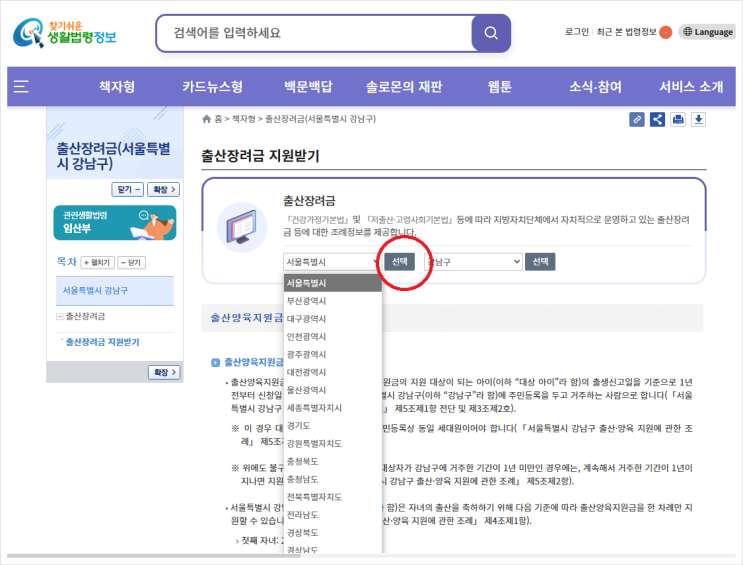Open the 카드뉴스형 menu
The height and width of the screenshot is (565, 743).
click(212, 86)
